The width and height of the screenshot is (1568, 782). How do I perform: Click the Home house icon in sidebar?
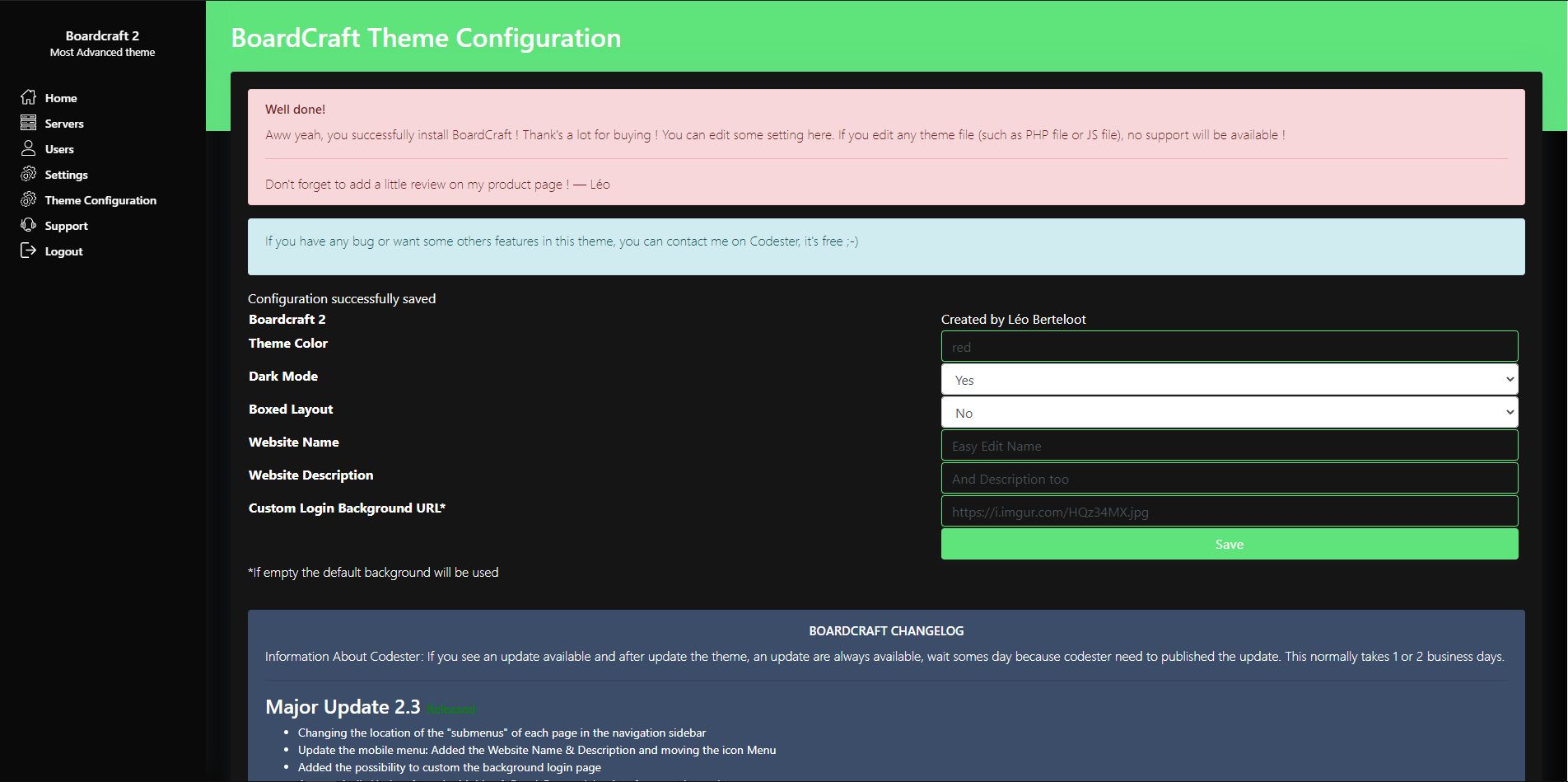[28, 97]
